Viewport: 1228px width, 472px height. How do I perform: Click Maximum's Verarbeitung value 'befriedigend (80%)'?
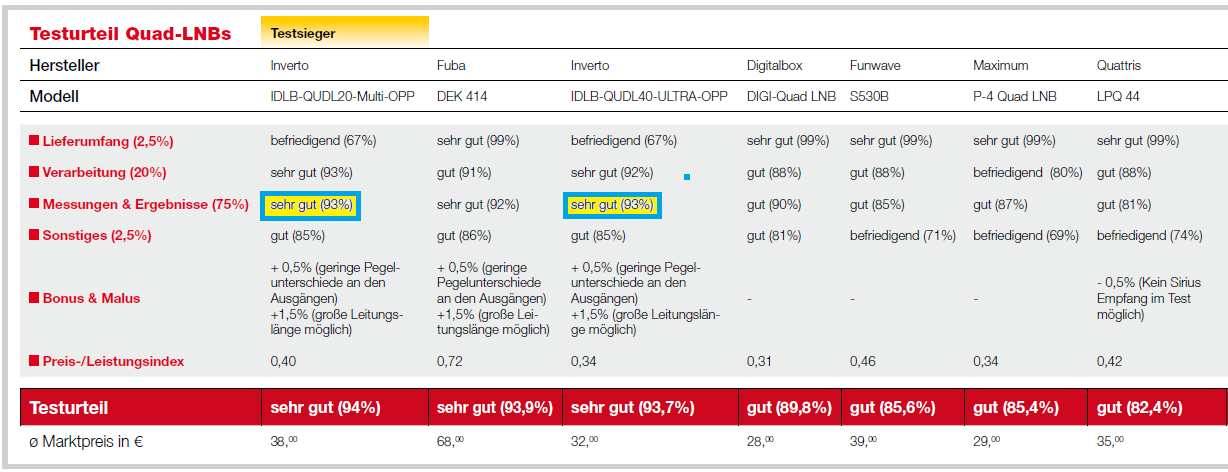click(1028, 173)
